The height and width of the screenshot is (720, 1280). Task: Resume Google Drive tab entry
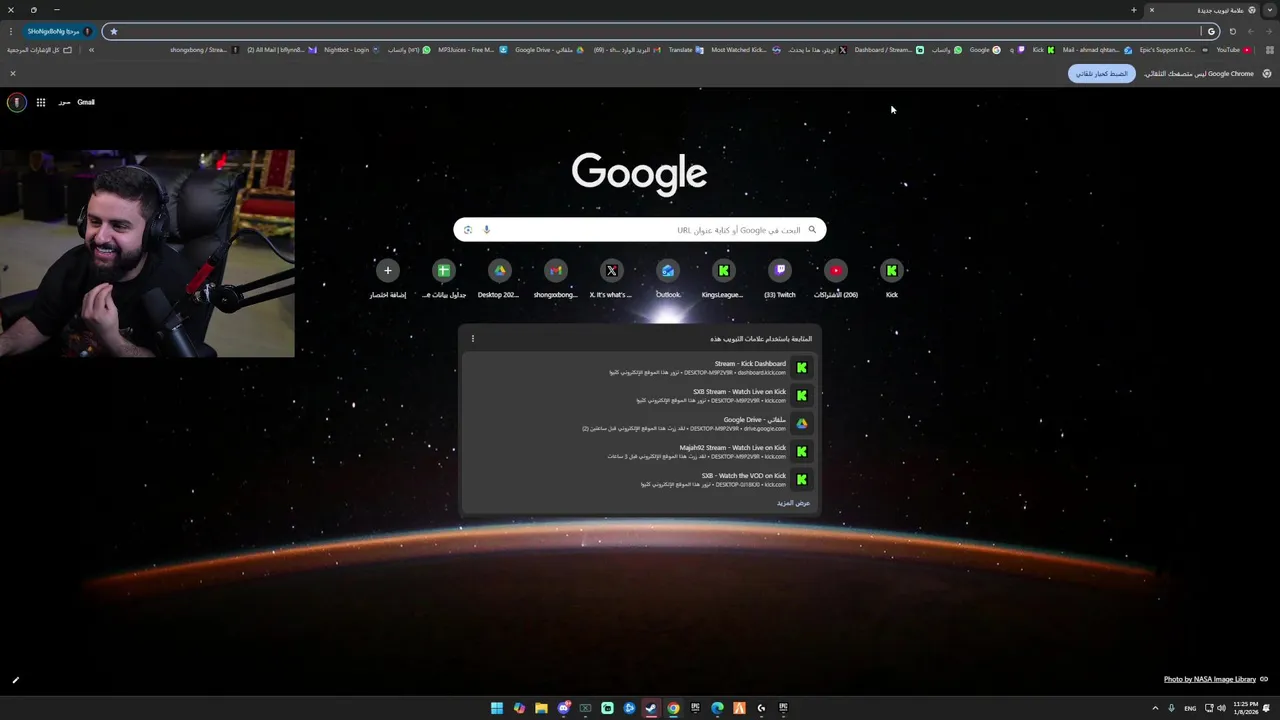pos(640,424)
